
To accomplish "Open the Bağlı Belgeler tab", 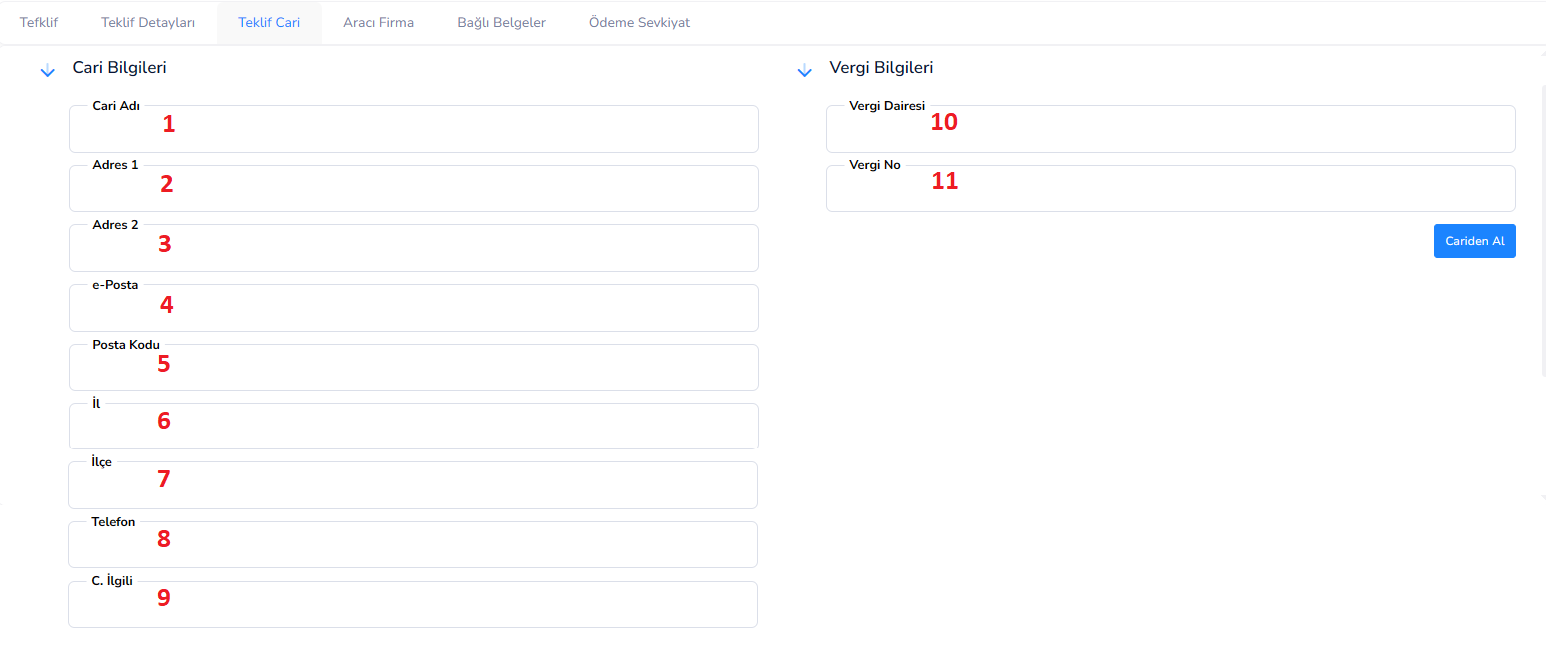I will [501, 22].
